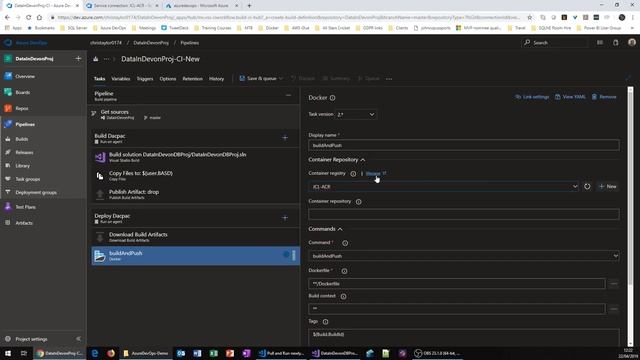Select the Copy Files task
This screenshot has height=360, width=640.
point(196,176)
